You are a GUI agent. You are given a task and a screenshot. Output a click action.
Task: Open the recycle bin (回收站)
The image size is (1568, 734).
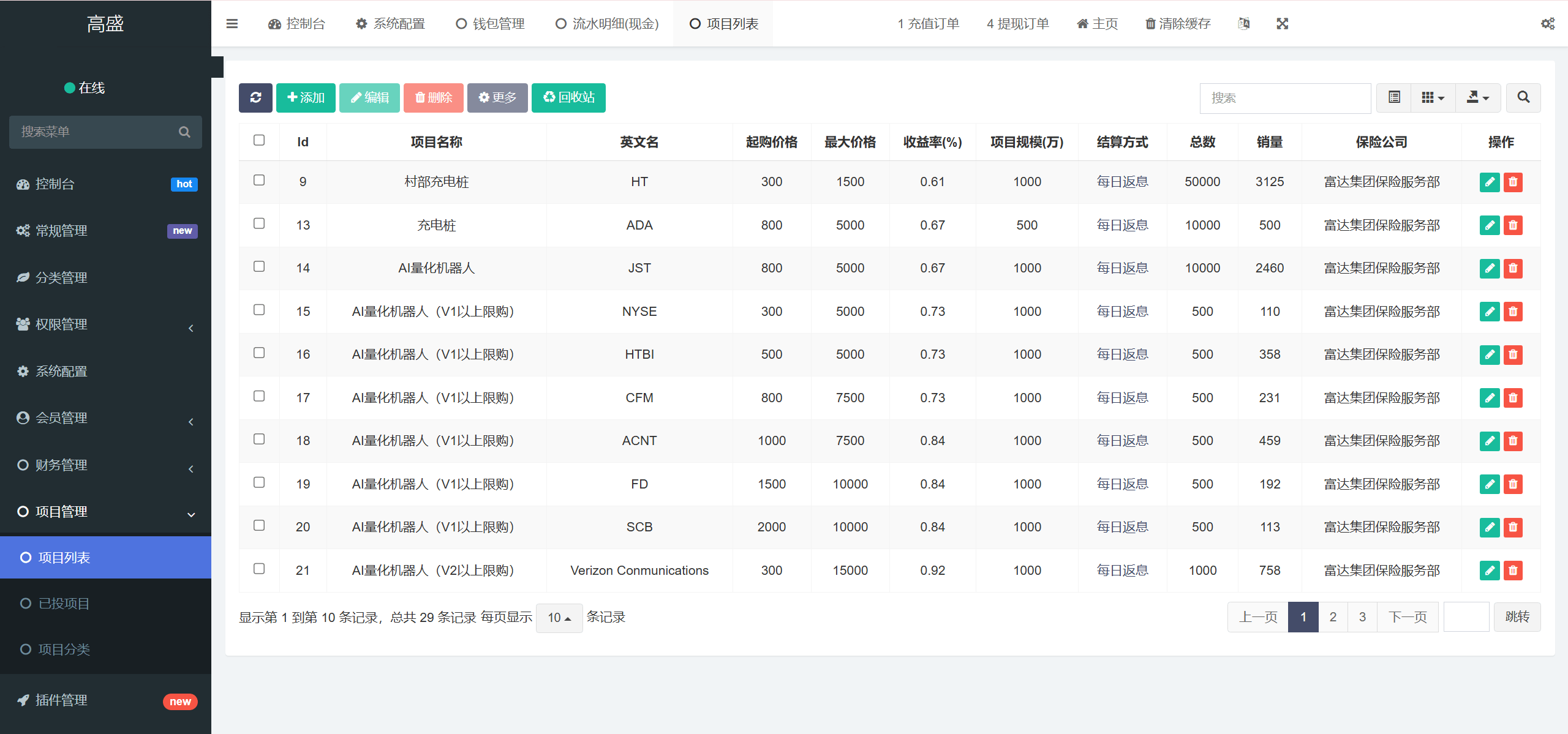pyautogui.click(x=568, y=97)
